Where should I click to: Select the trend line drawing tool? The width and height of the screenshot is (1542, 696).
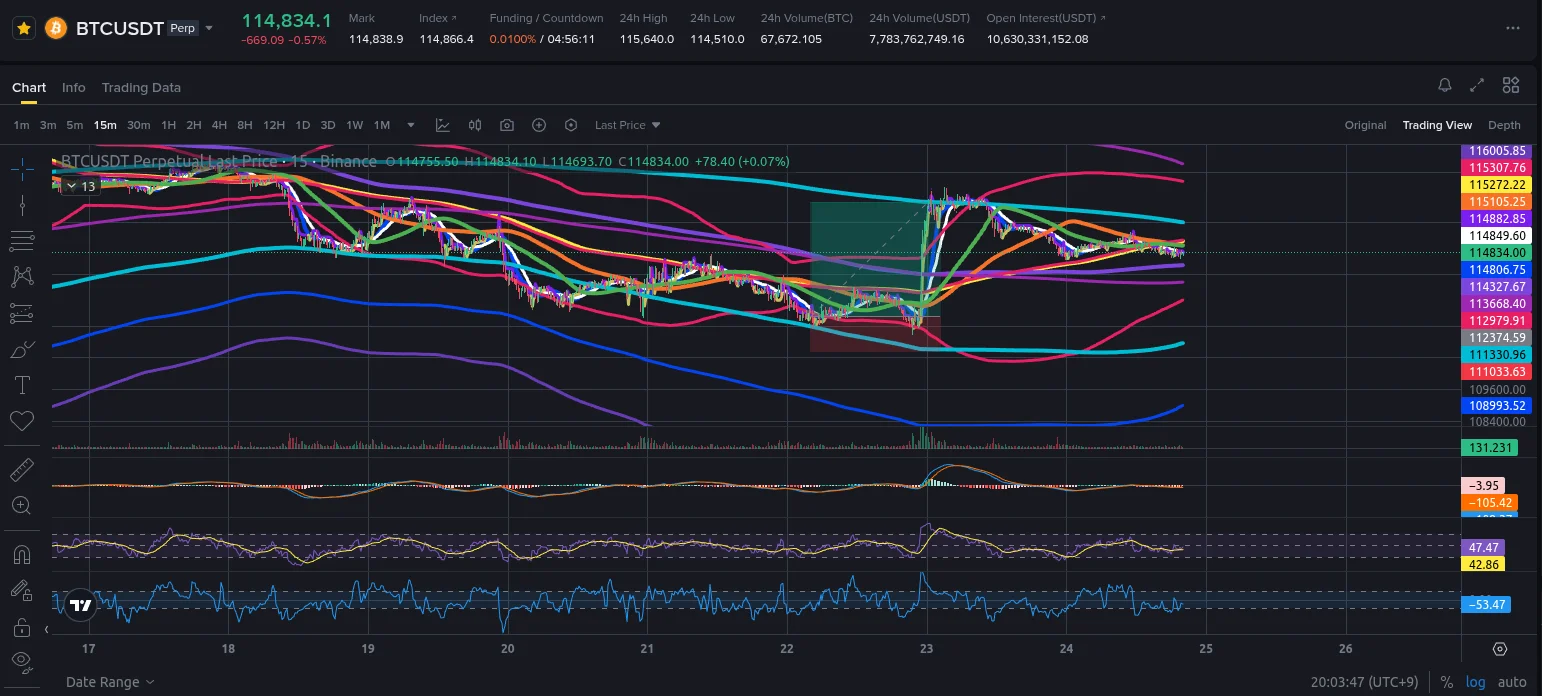coord(22,205)
